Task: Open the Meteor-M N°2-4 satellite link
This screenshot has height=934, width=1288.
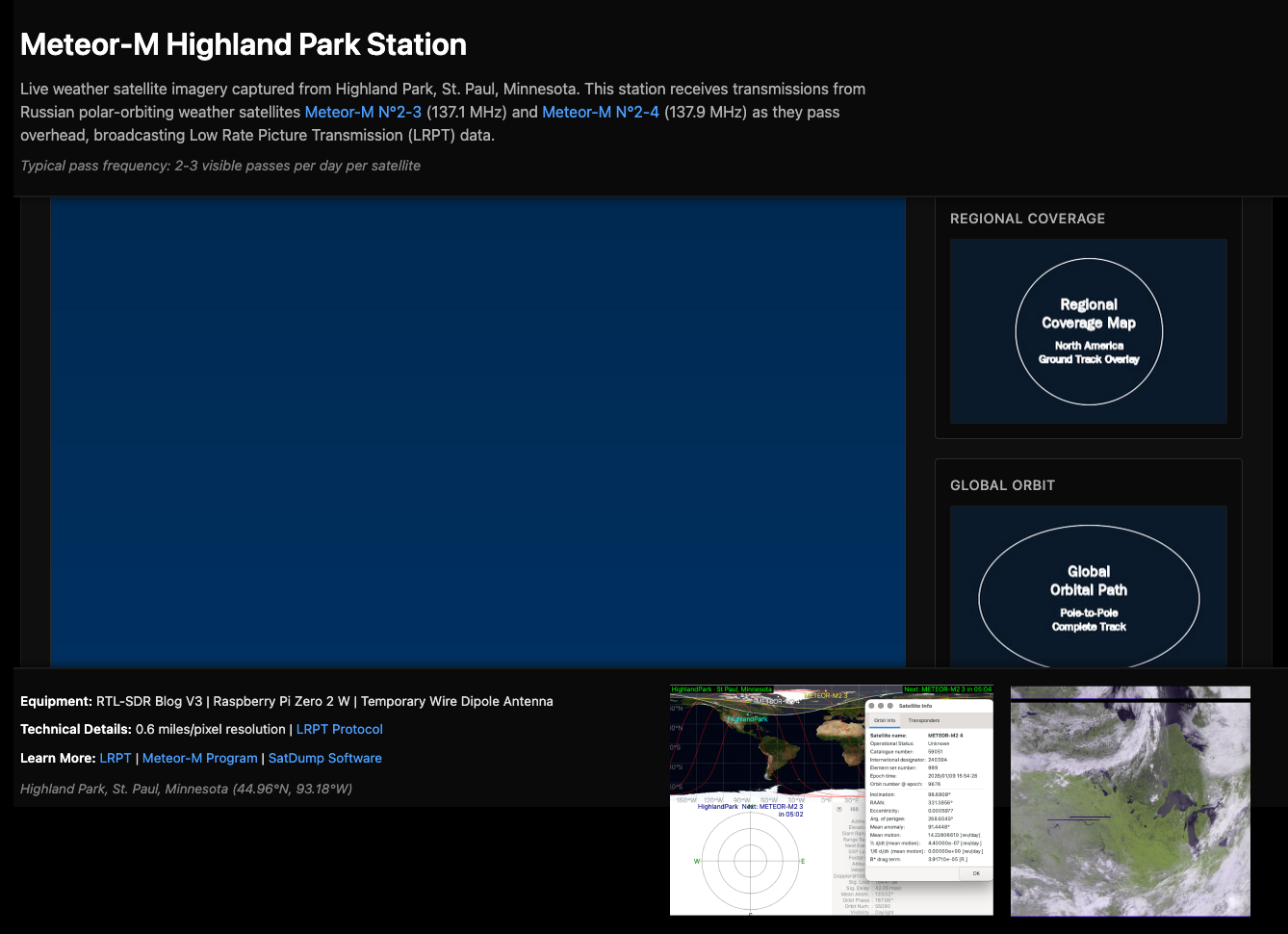Action: click(601, 112)
